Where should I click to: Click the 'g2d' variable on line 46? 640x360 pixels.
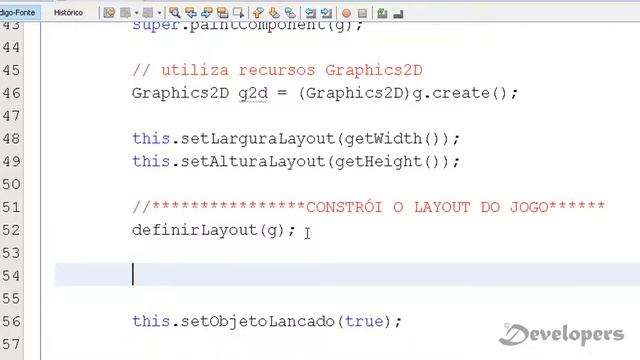[x=253, y=93]
